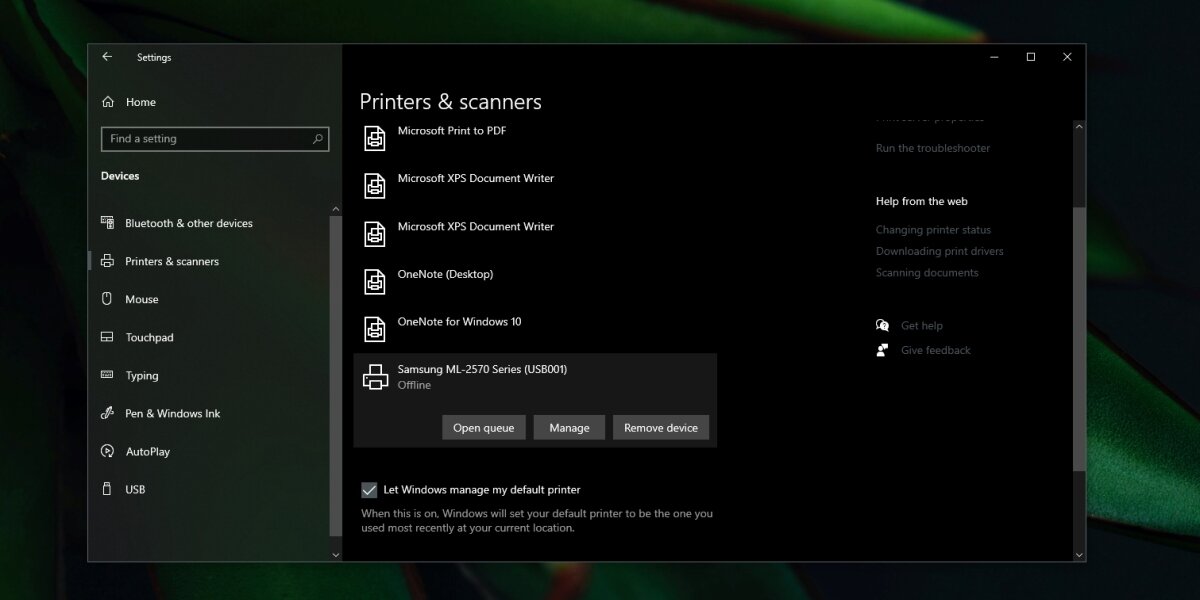Select the Pen & Windows Ink icon
Screen dimensions: 1200x600
pyautogui.click(x=106, y=413)
